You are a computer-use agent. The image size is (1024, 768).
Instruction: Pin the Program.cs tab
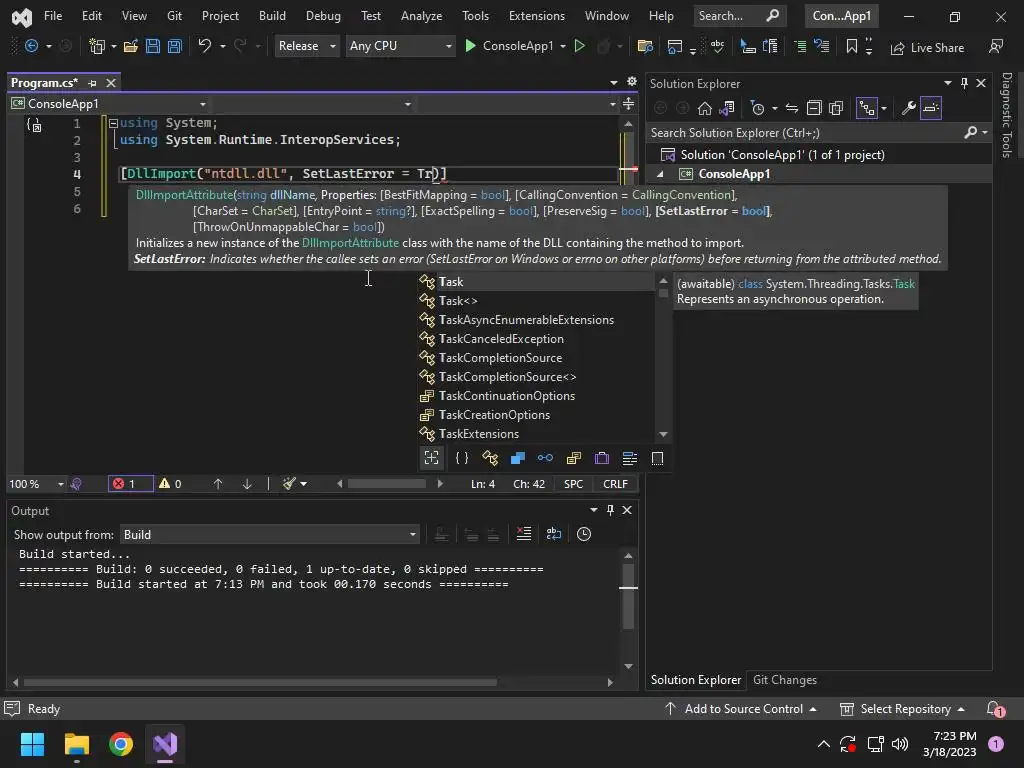click(92, 83)
